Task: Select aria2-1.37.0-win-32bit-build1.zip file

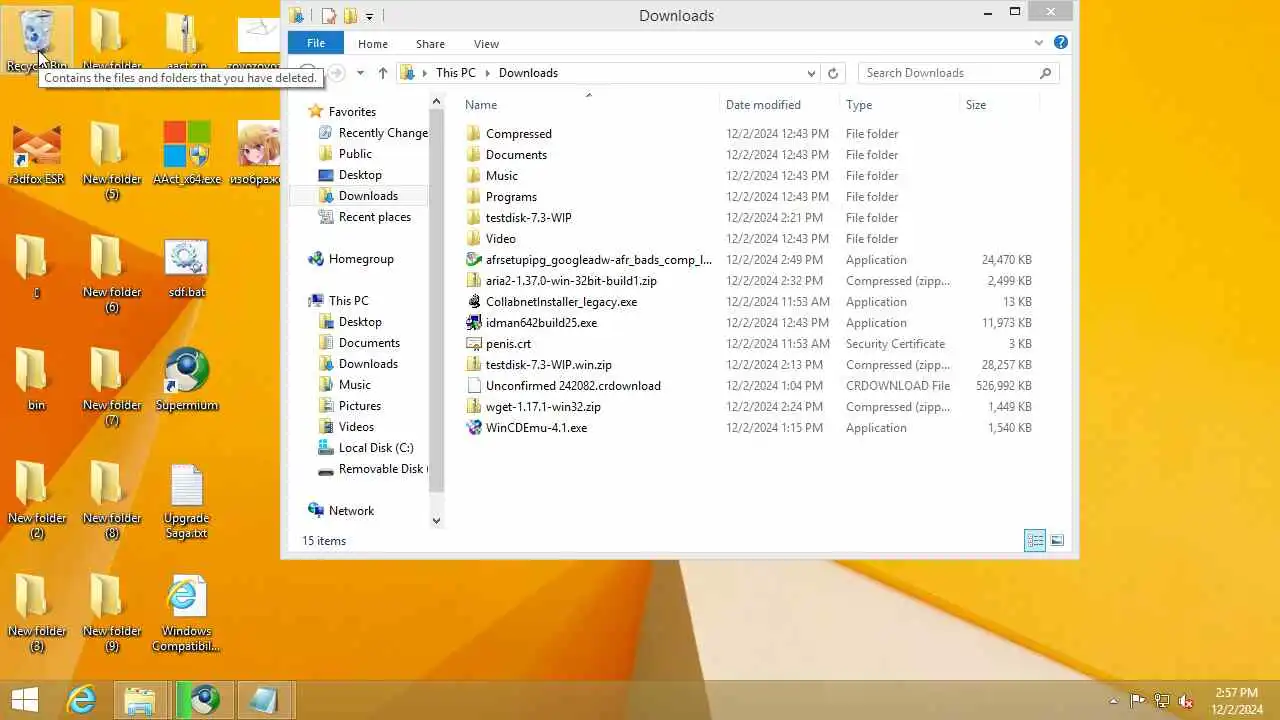Action: tap(750, 280)
